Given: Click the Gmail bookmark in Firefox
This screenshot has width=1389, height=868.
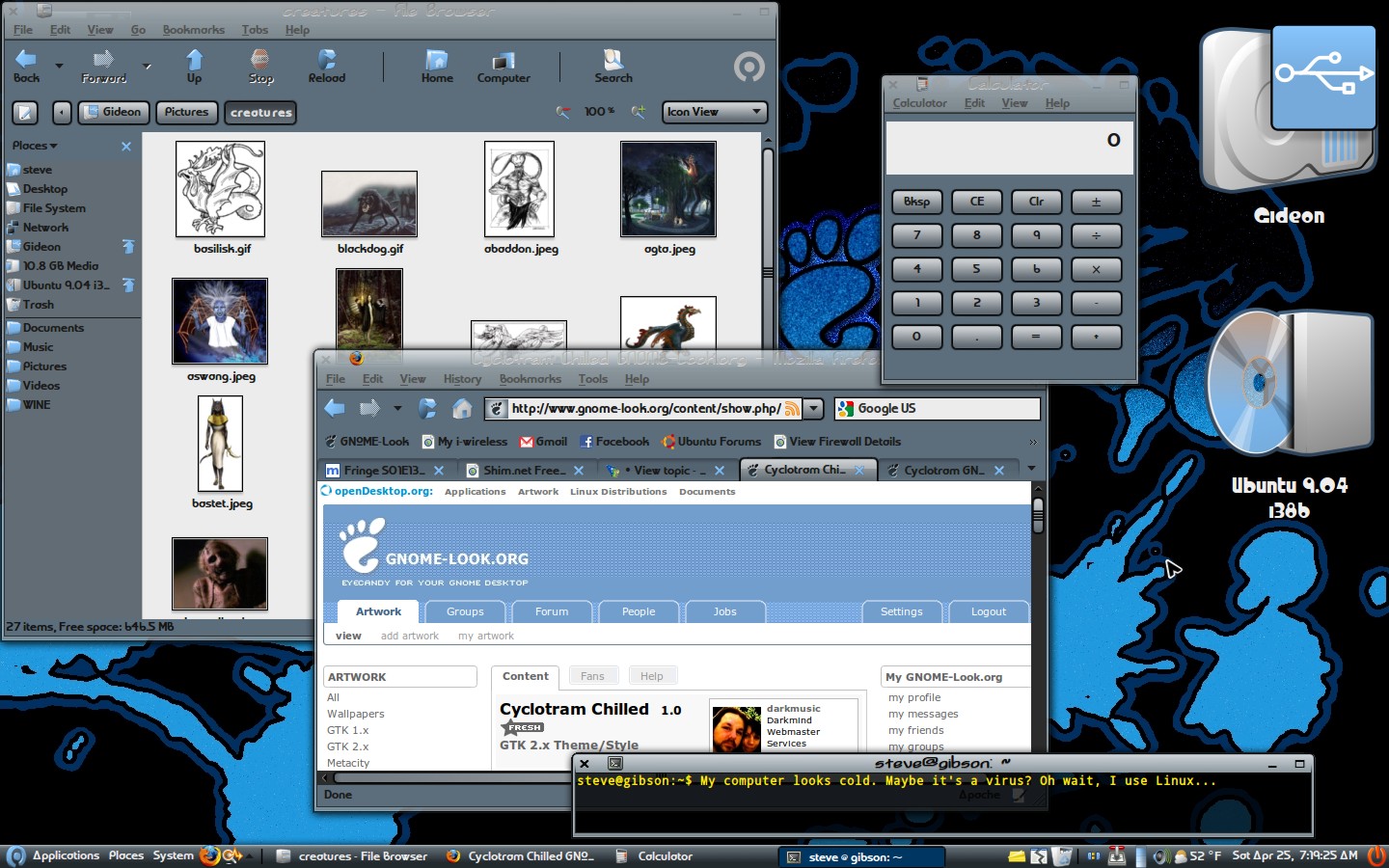Looking at the screenshot, I should [x=543, y=442].
